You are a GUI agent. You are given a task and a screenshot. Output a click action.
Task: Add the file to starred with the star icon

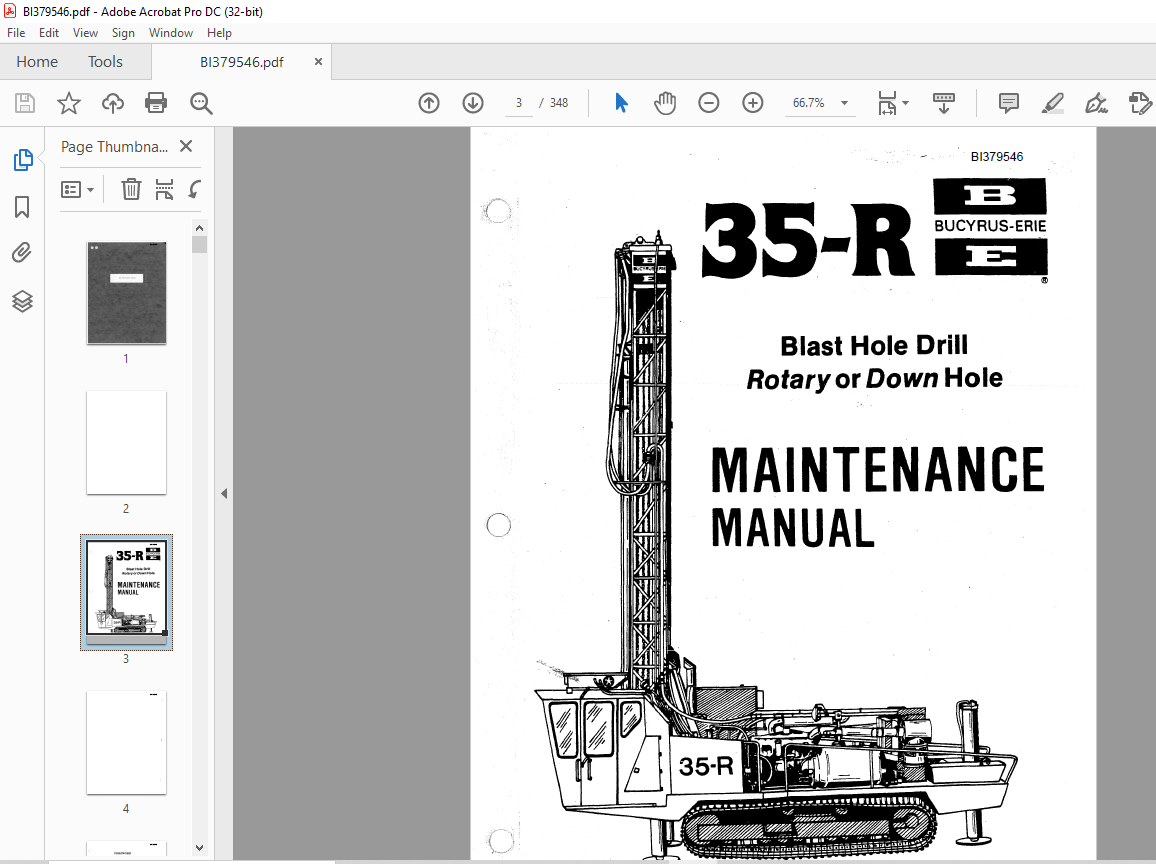(69, 103)
